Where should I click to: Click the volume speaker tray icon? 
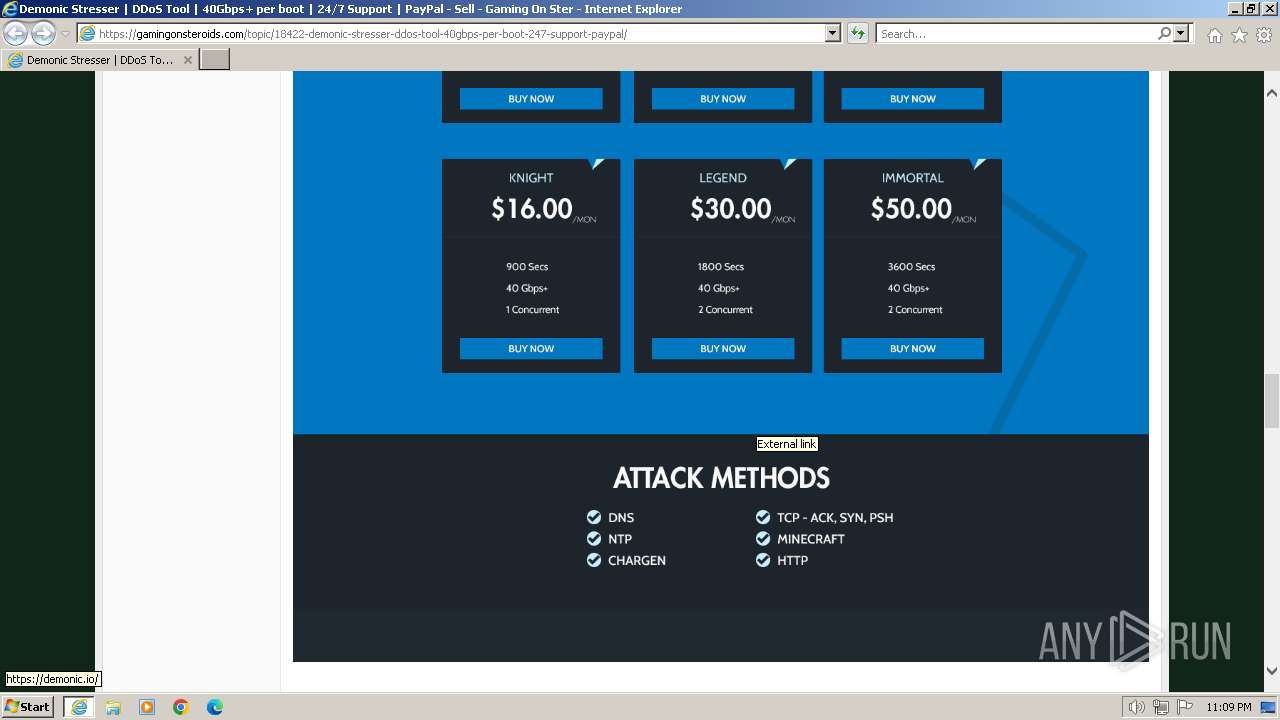[1137, 707]
